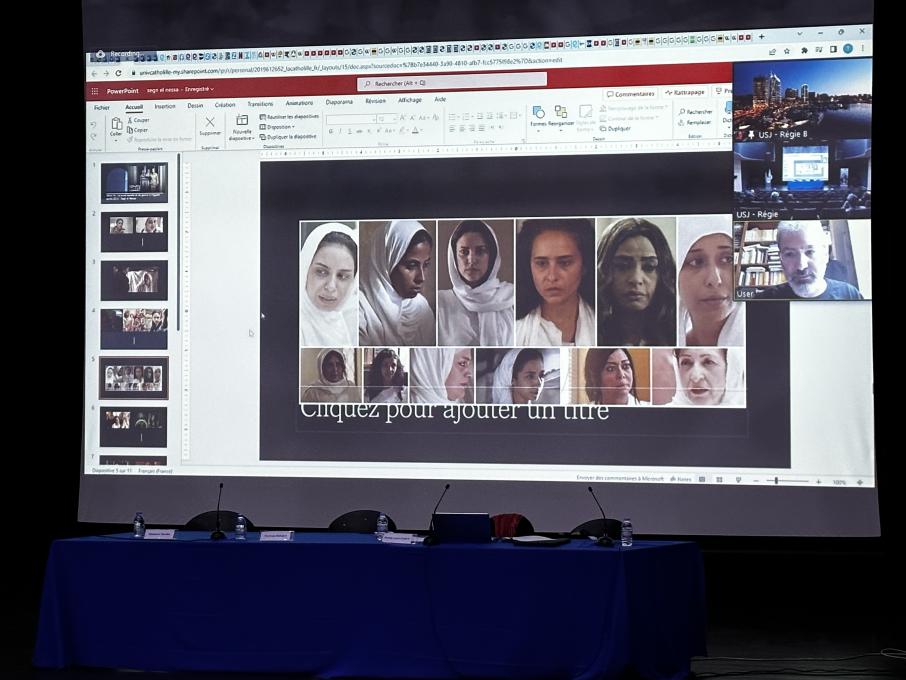Click Réutiliser les diapositives
Image resolution: width=906 pixels, height=680 pixels.
point(289,117)
